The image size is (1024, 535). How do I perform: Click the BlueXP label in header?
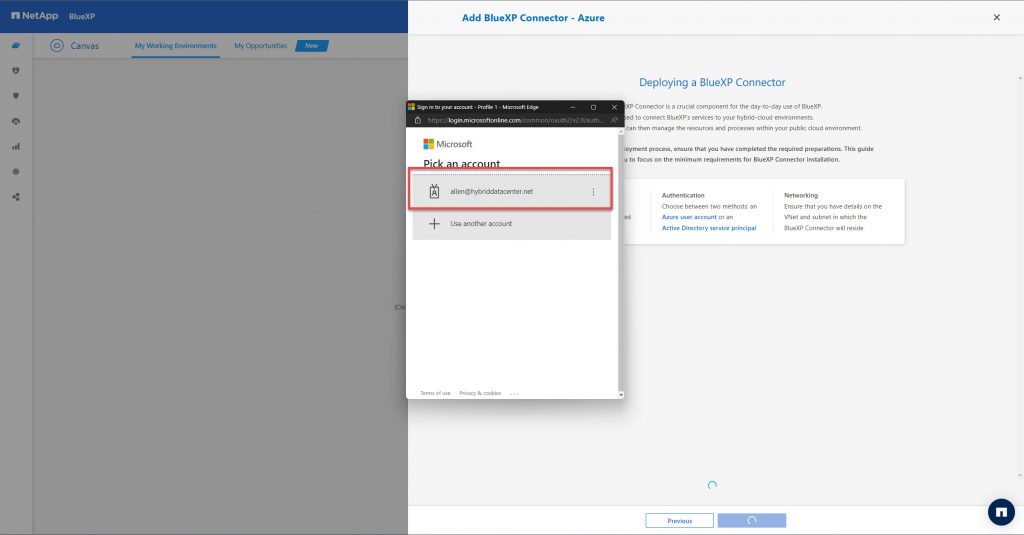tap(82, 16)
